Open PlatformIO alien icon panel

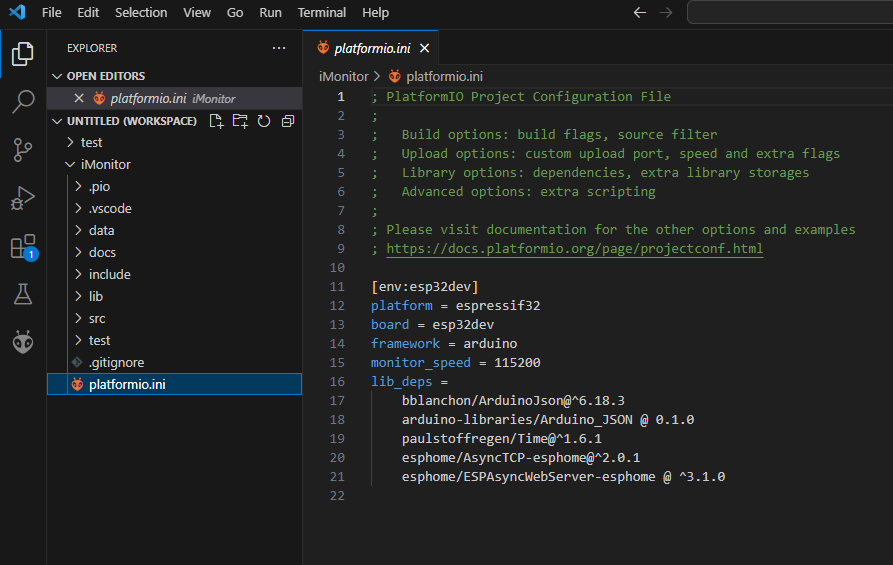pyautogui.click(x=23, y=342)
